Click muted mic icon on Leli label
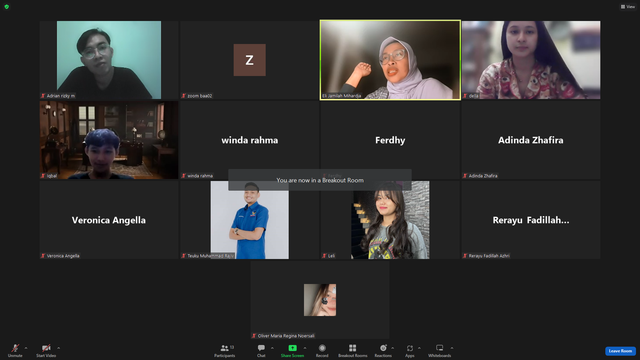This screenshot has width=640, height=360. pyautogui.click(x=324, y=256)
